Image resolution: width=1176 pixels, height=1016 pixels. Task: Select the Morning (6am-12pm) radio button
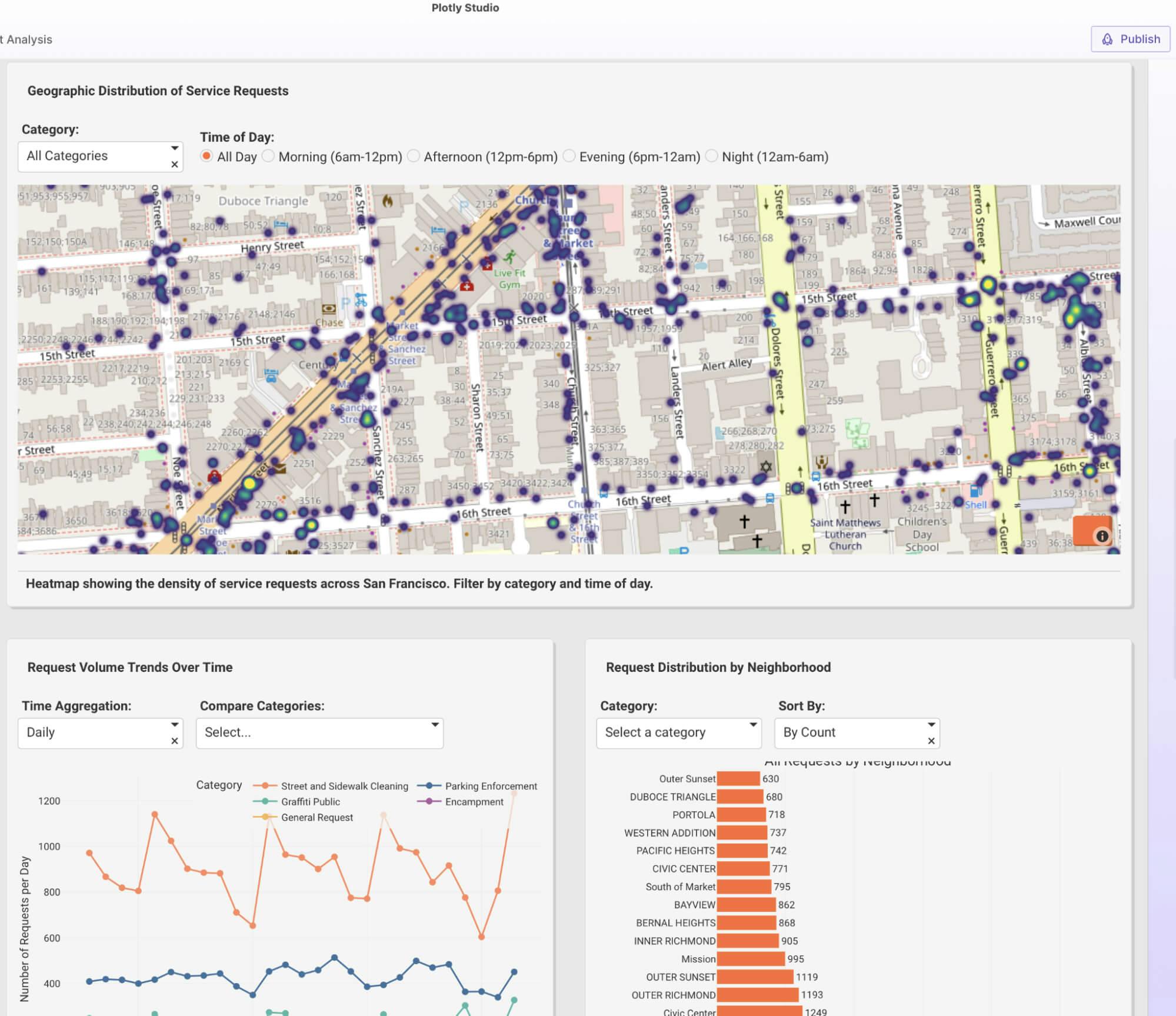[269, 155]
